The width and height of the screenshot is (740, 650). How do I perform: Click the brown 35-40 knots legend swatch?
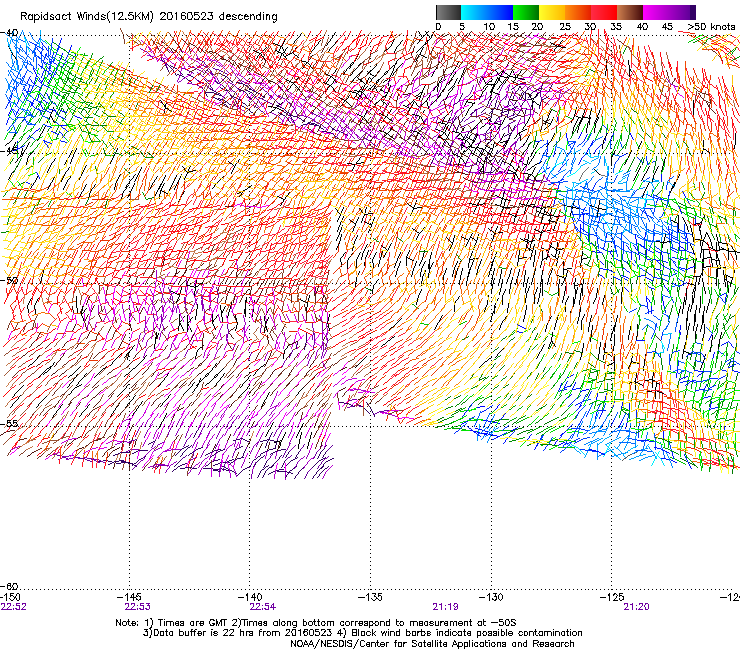(x=630, y=12)
